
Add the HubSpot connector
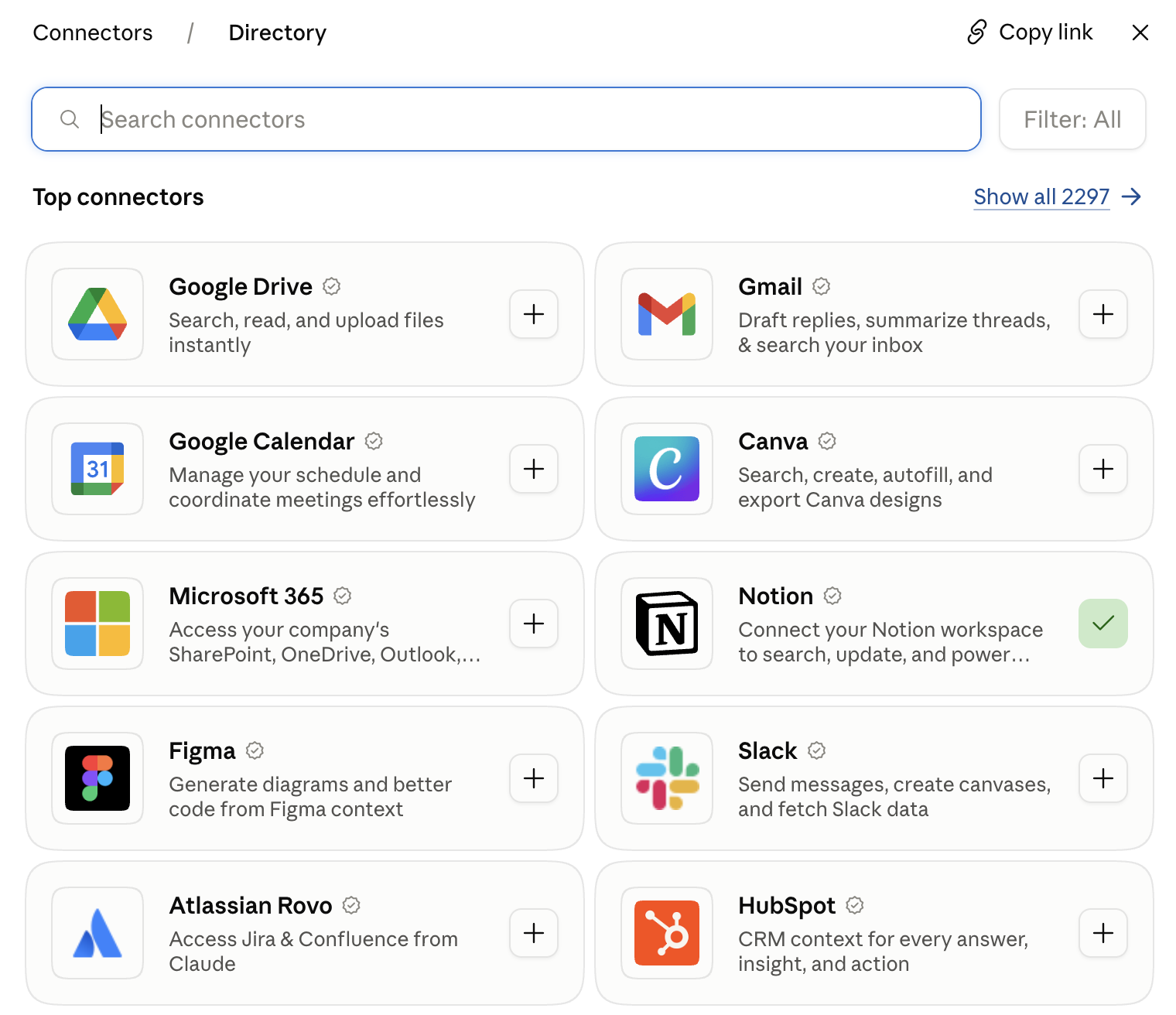tap(1103, 933)
